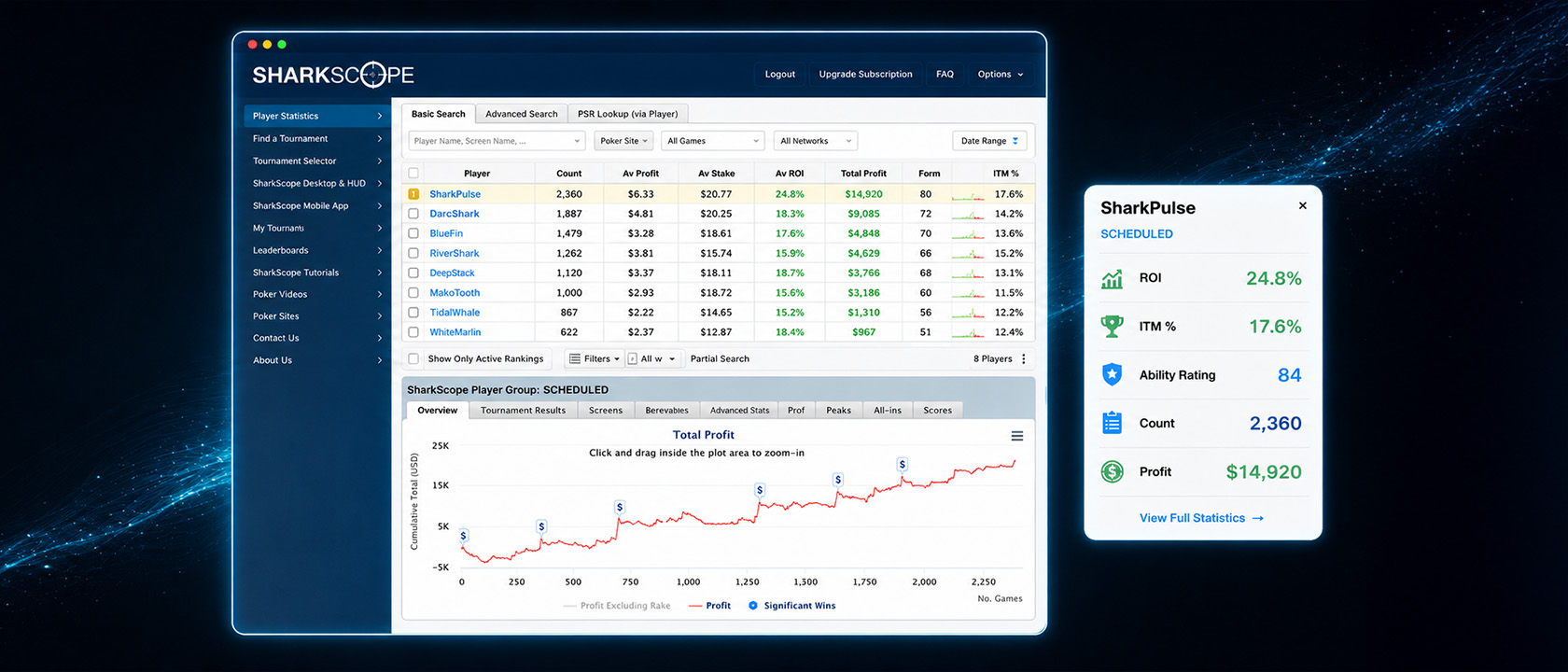Follow the View Full Statistics link
1568x672 pixels.
(1201, 518)
